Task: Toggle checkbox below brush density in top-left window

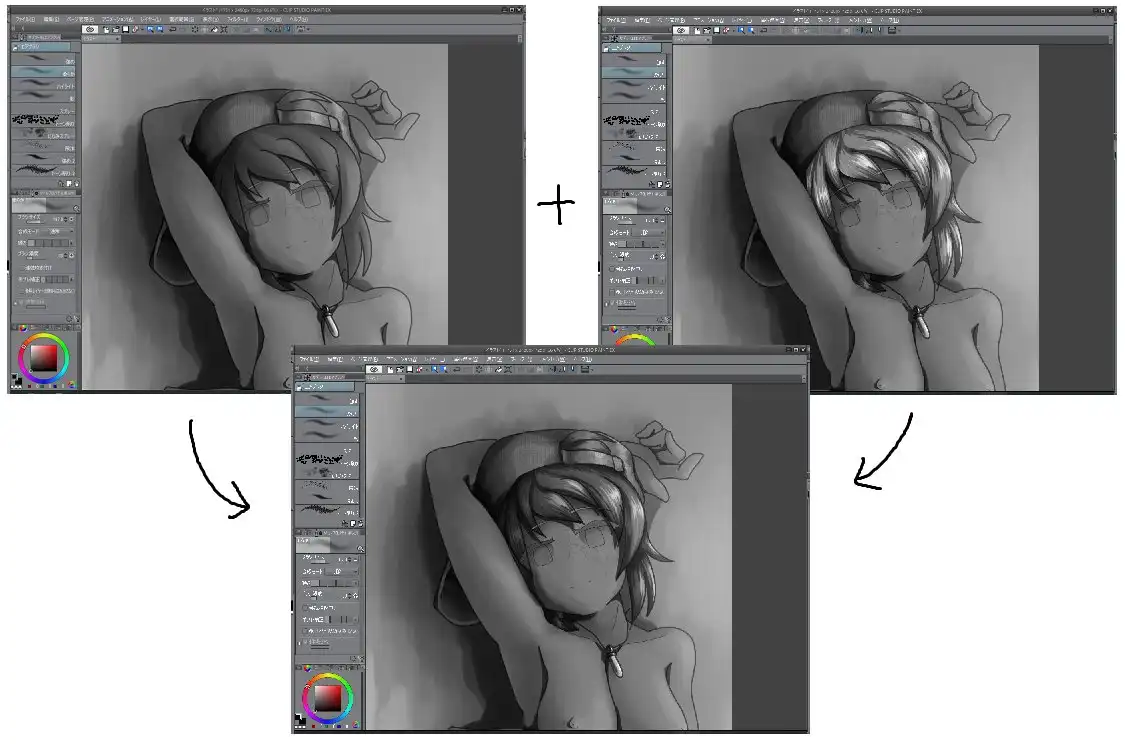Action: pyautogui.click(x=18, y=267)
